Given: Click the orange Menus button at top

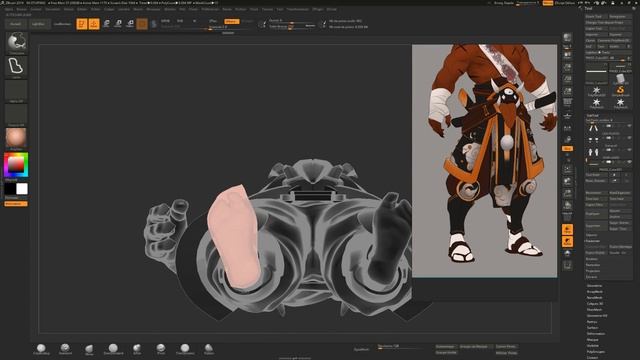Looking at the screenshot, I should pos(548,3).
